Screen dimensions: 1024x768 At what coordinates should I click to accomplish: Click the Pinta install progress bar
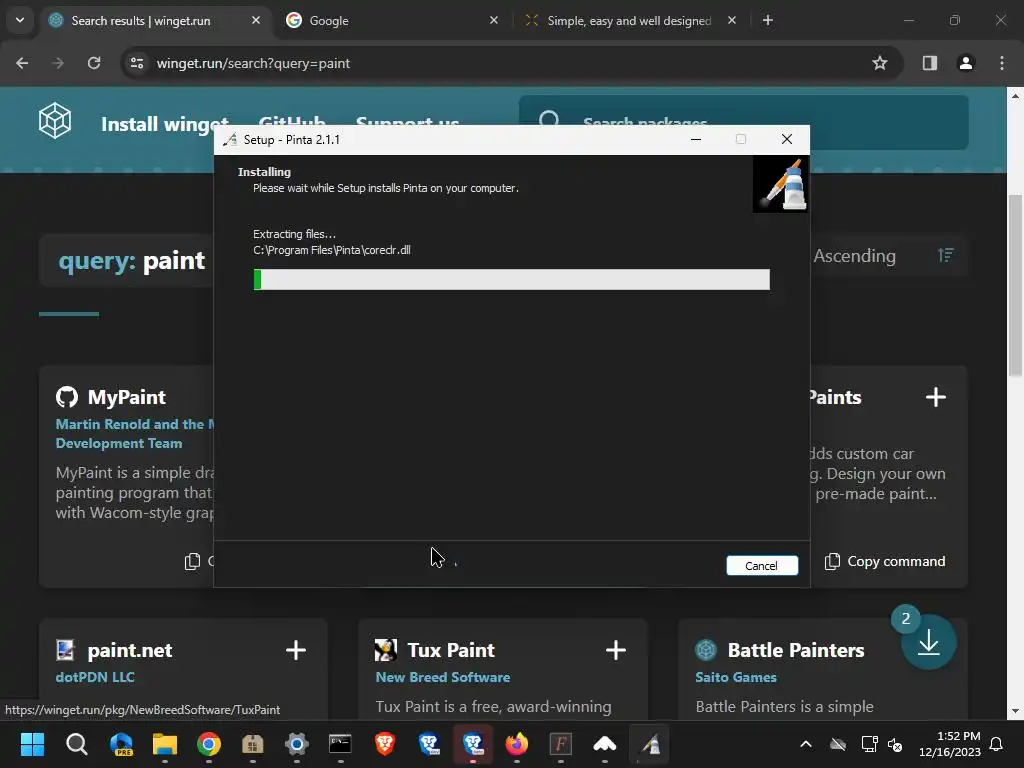pos(511,280)
